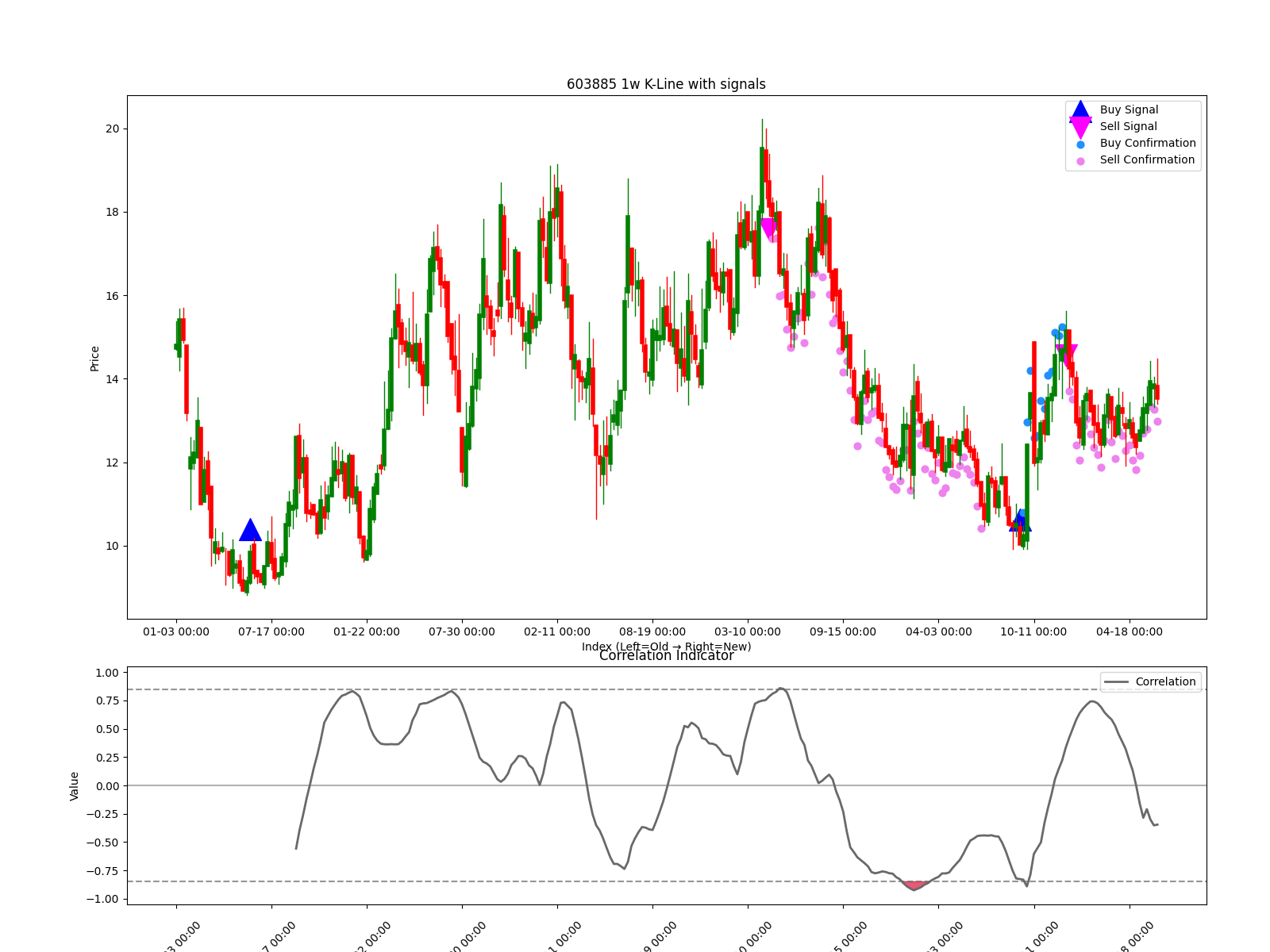Click the '03-10 00:00' date tick

pos(748,632)
